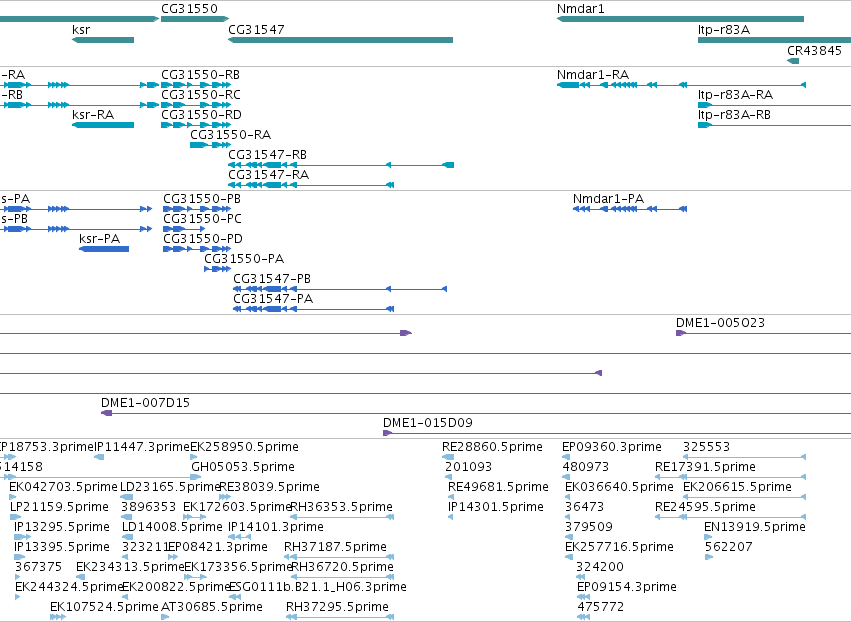Viewport: 851px width, 622px height.
Task: Select CDS CG31550-PD
Action: [x=197, y=249]
